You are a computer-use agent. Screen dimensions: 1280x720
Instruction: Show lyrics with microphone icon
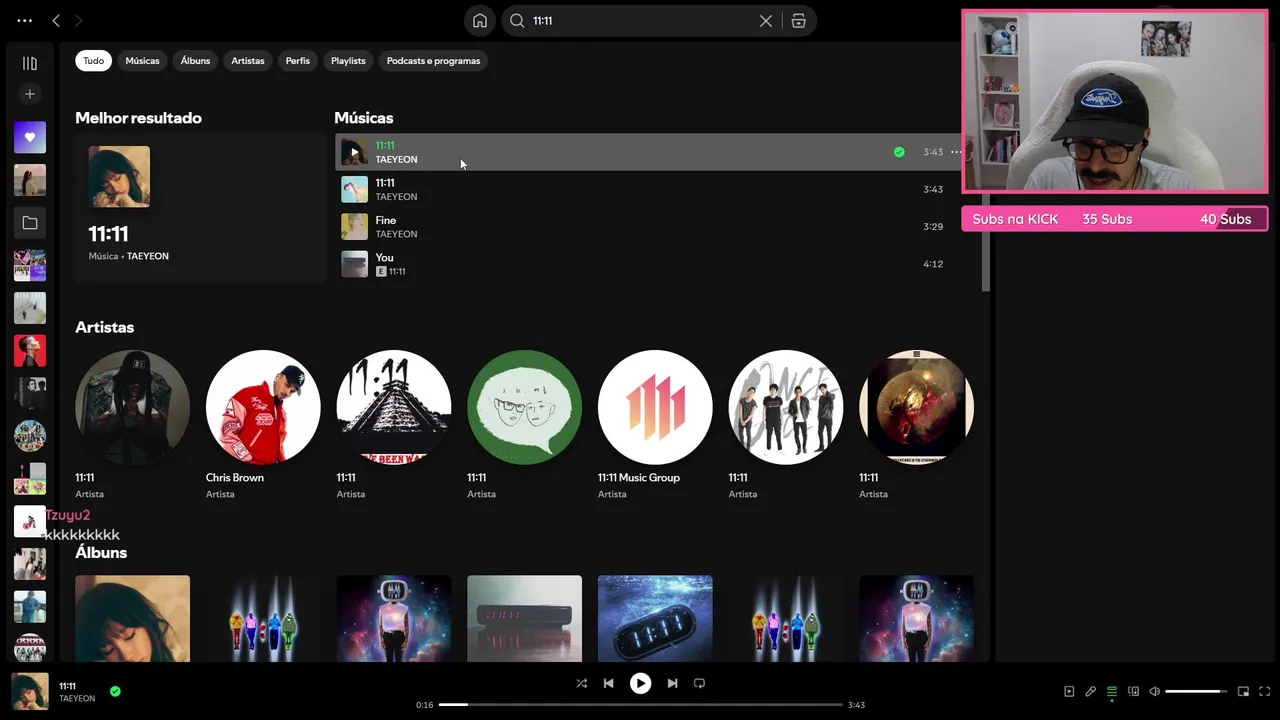pyautogui.click(x=1090, y=691)
